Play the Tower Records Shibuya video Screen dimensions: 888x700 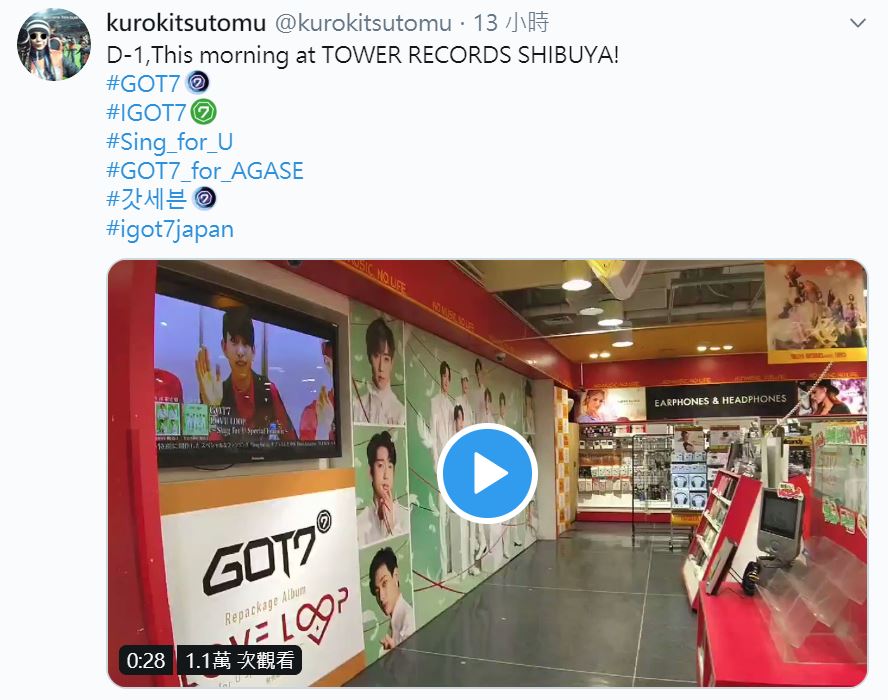(487, 472)
